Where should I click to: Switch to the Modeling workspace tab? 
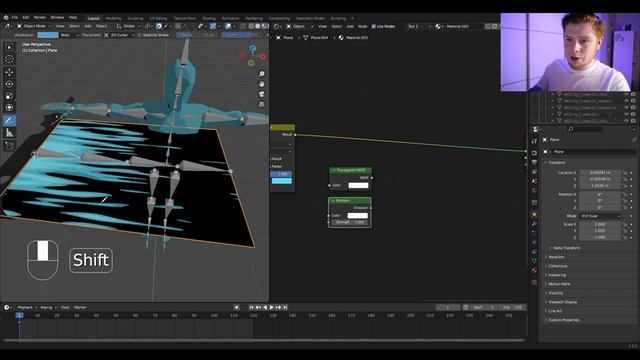[x=113, y=18]
